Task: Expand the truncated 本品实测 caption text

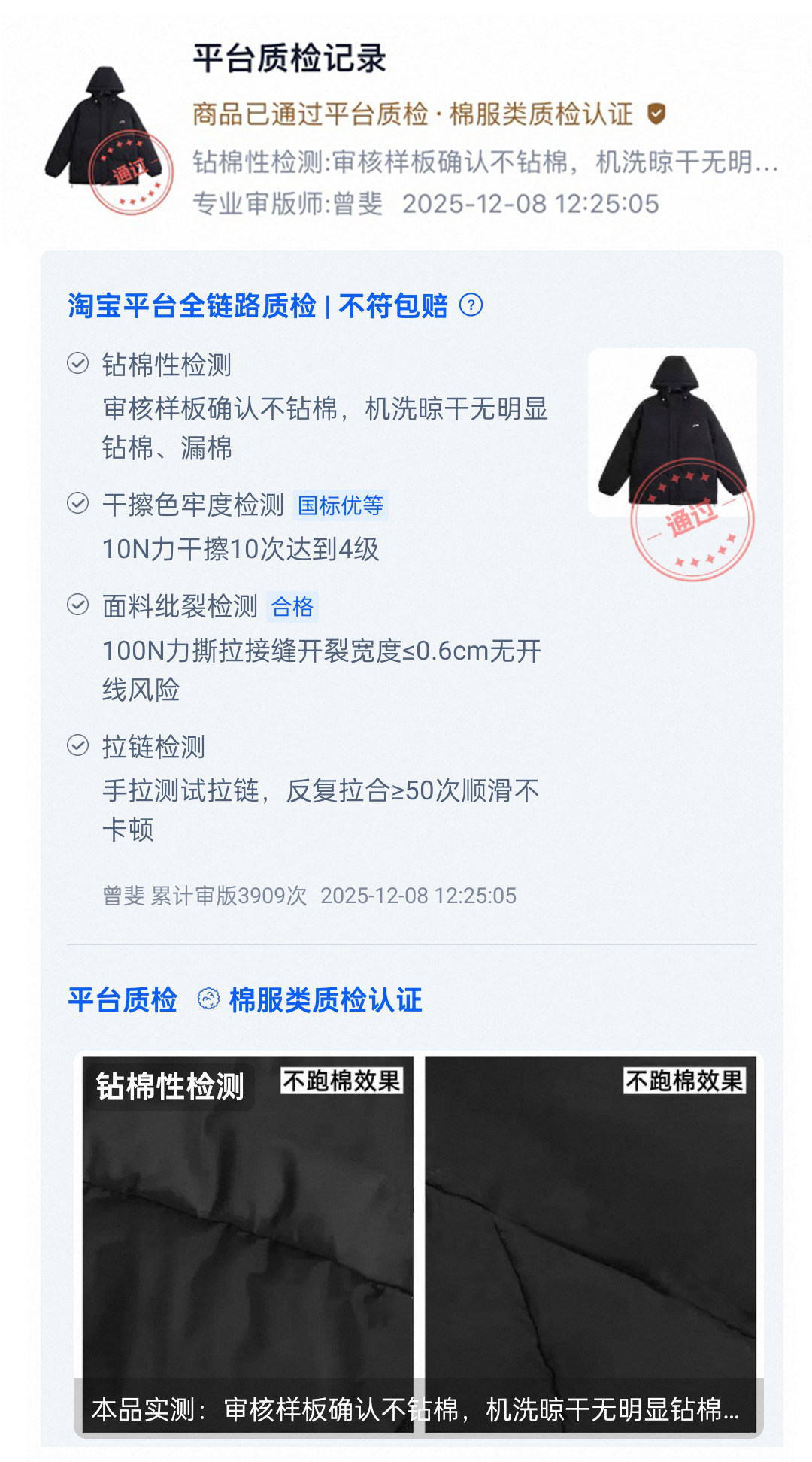Action: [416, 1409]
